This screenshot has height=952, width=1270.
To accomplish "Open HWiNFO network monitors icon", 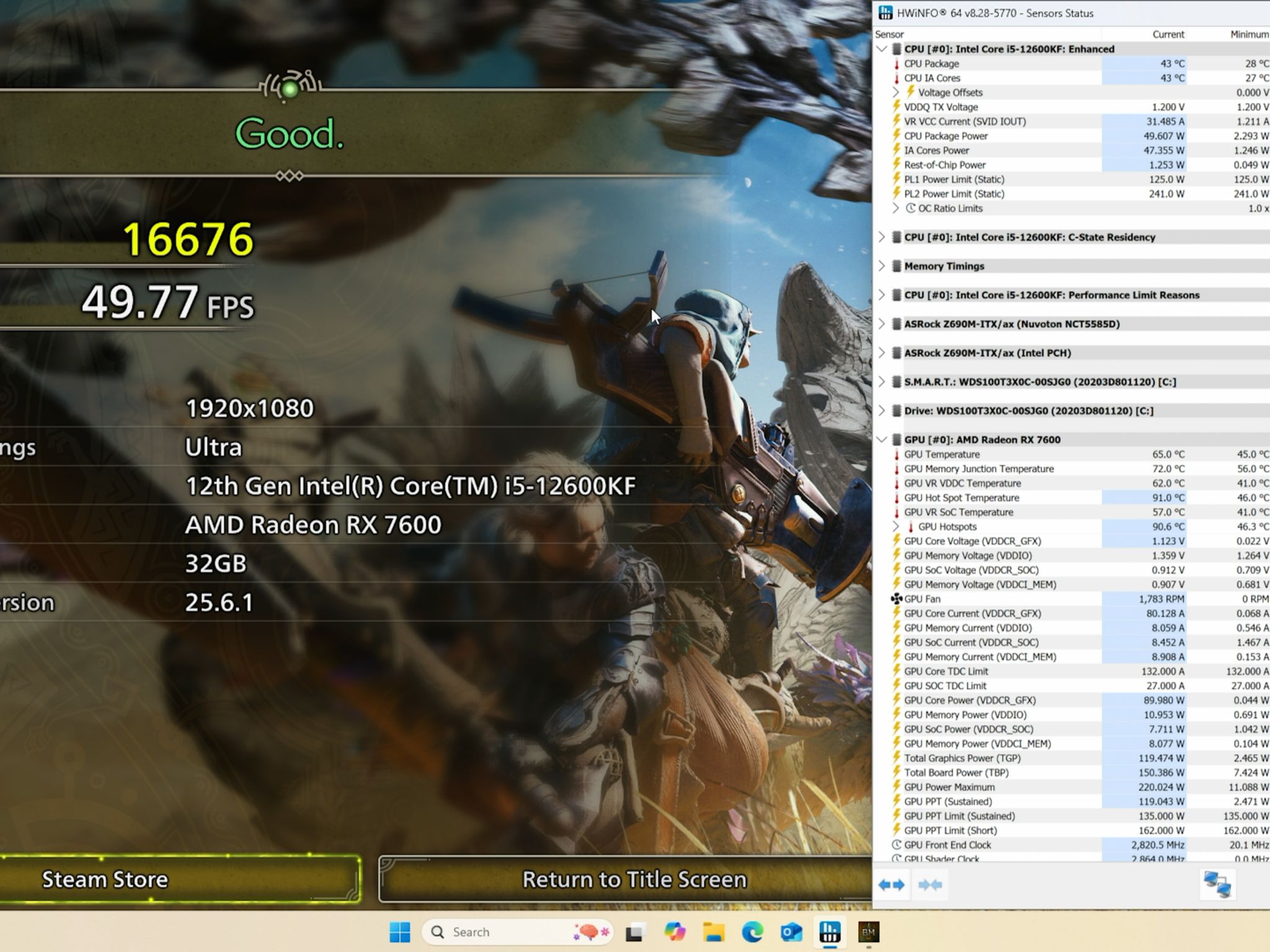I will (x=1217, y=884).
